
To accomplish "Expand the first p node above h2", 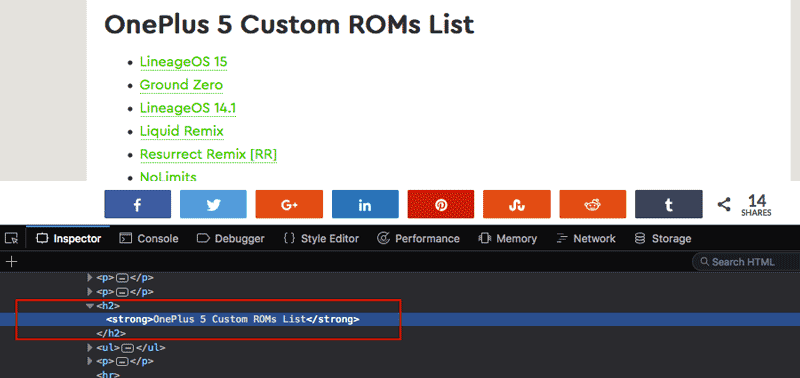I will [x=90, y=278].
